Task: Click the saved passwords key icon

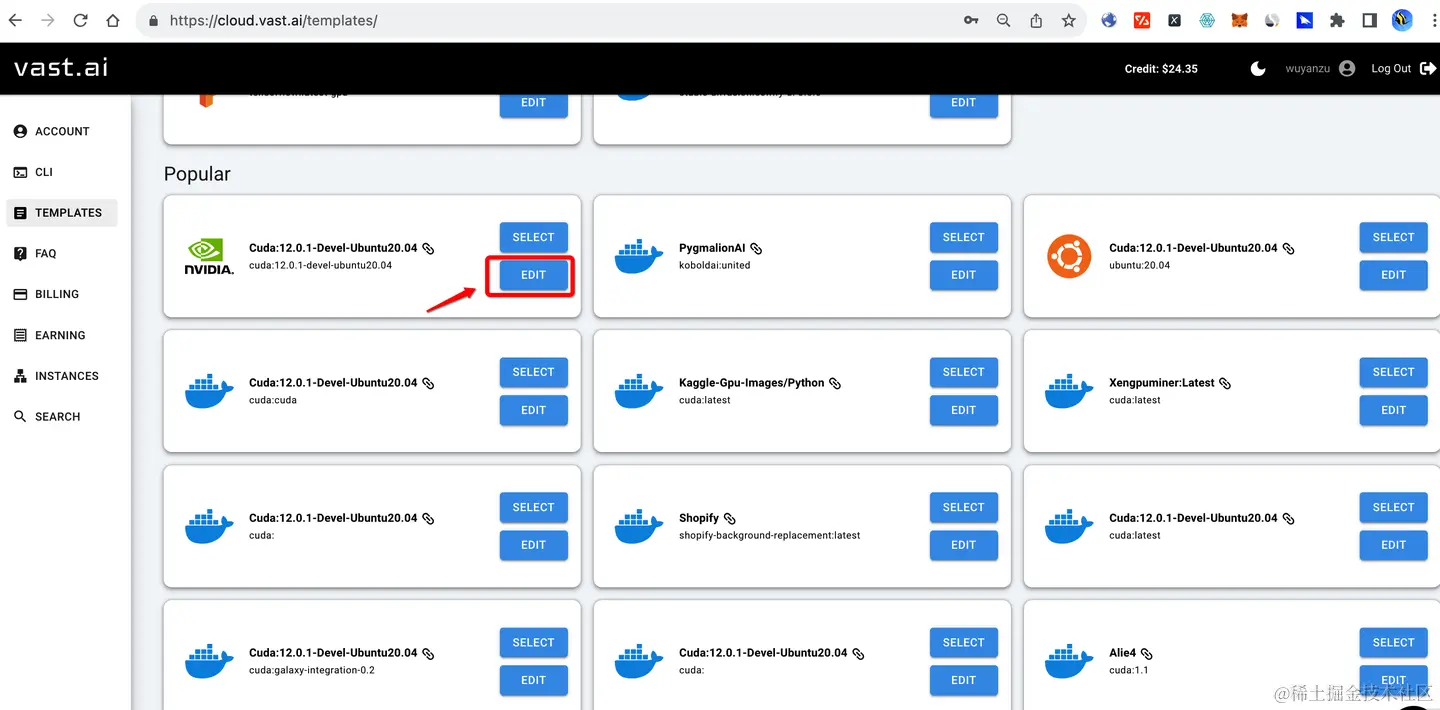Action: 971,20
